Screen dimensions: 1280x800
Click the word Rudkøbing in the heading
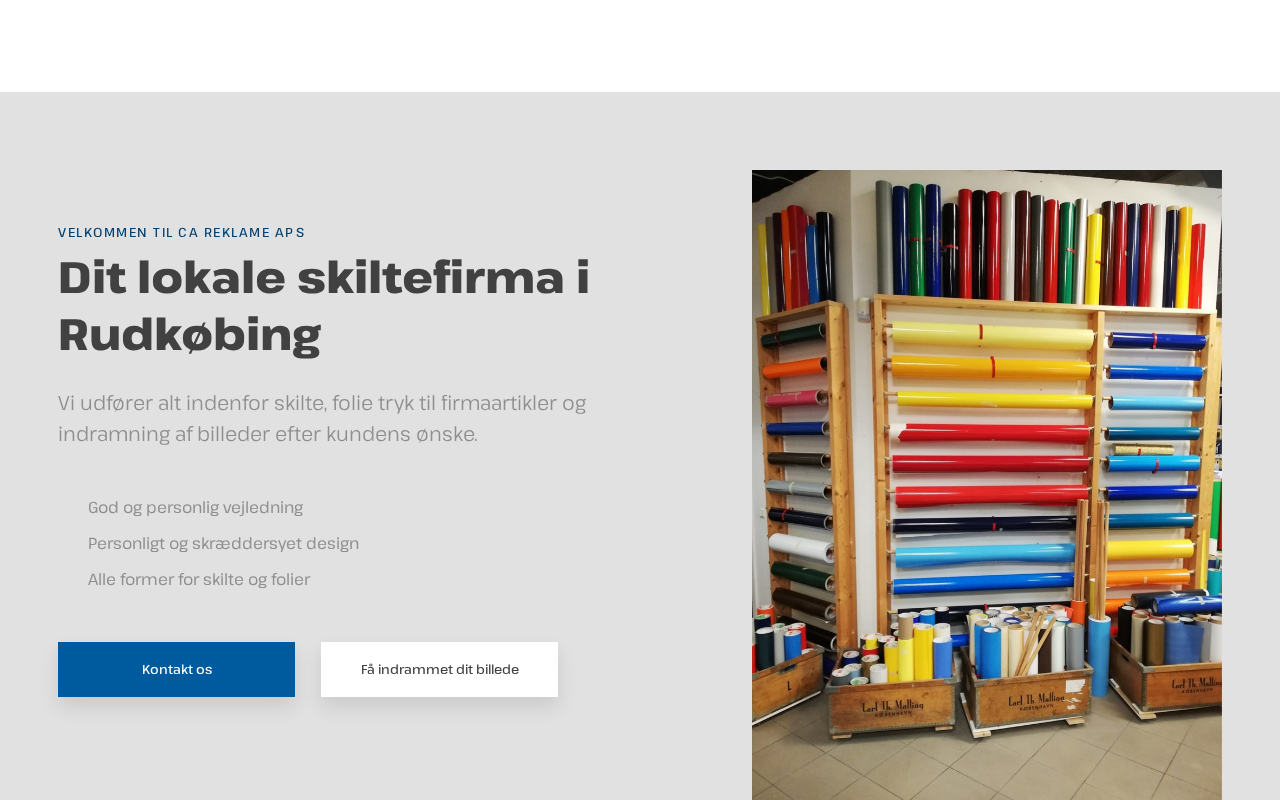(189, 335)
